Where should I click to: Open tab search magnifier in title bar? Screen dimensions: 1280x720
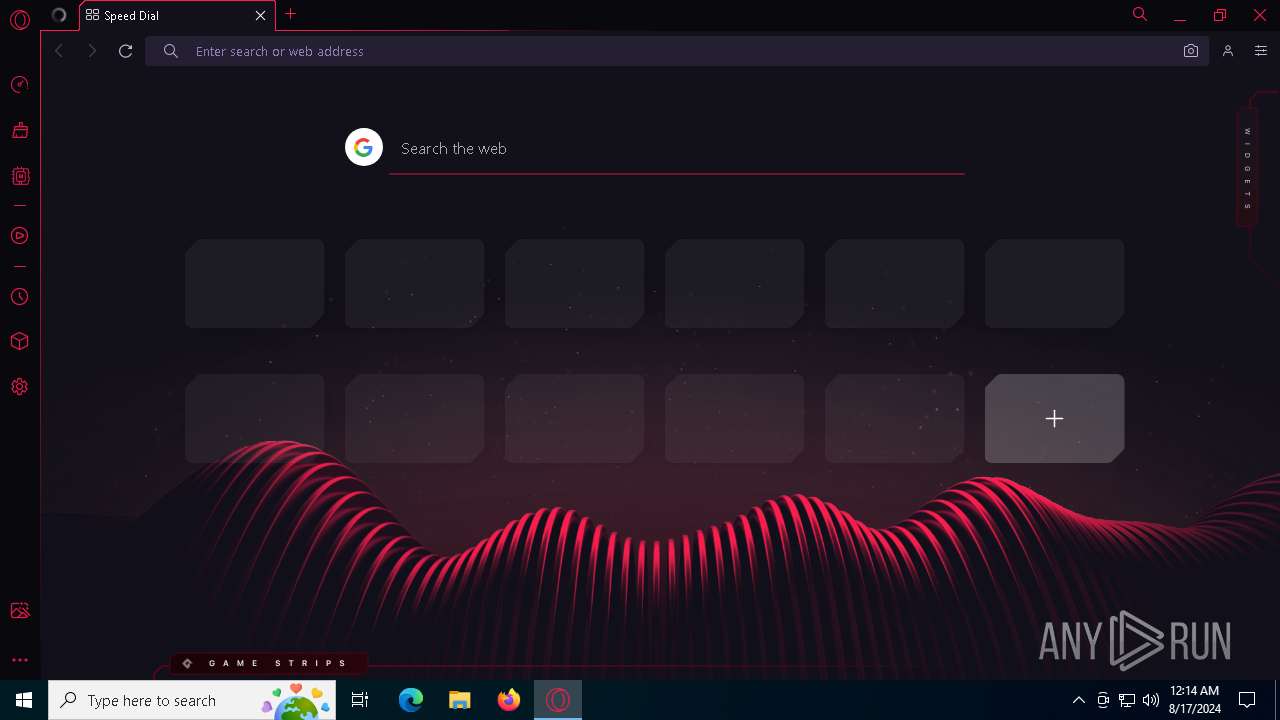tap(1139, 14)
